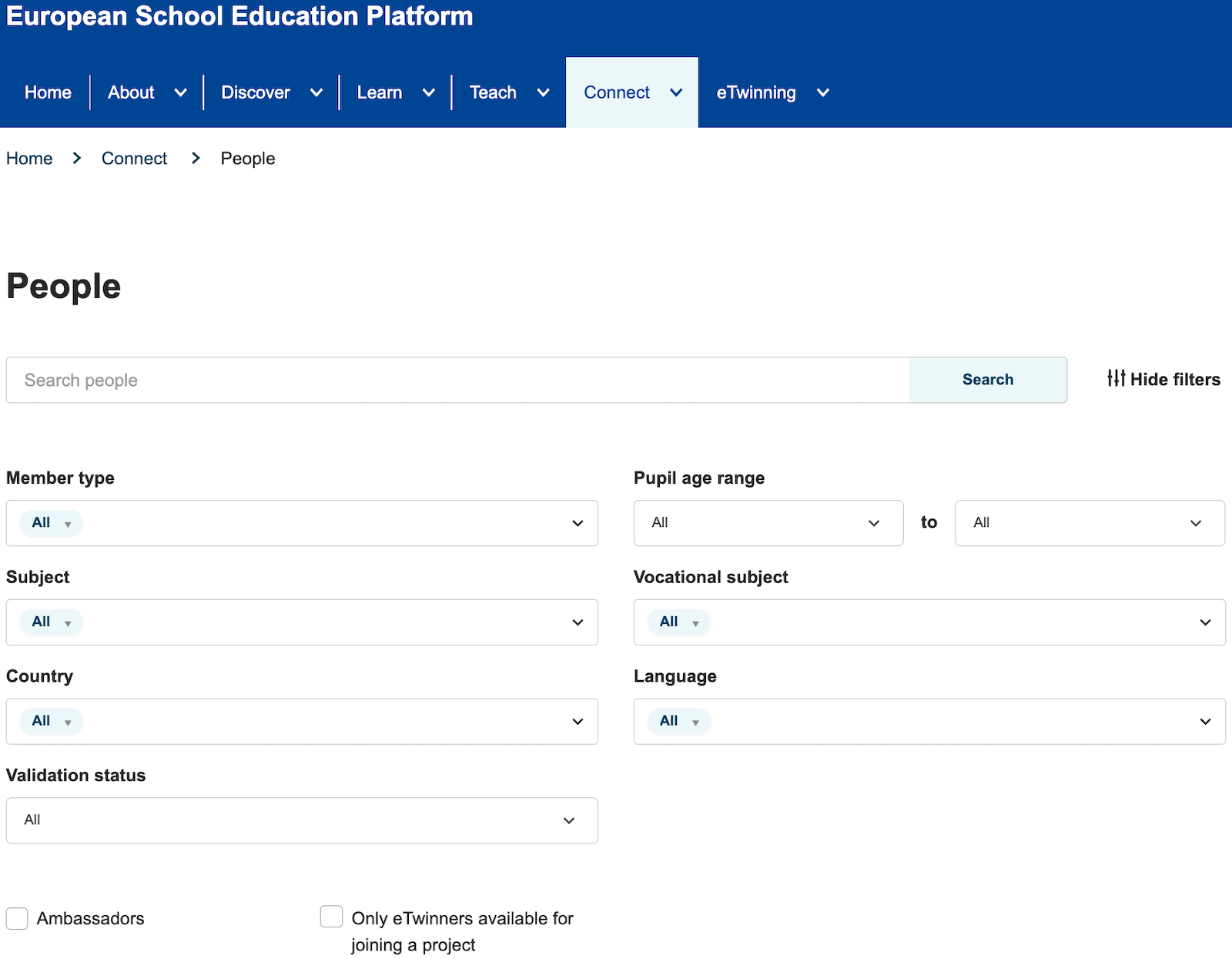Click the Search button
1232x959 pixels.
click(x=988, y=380)
